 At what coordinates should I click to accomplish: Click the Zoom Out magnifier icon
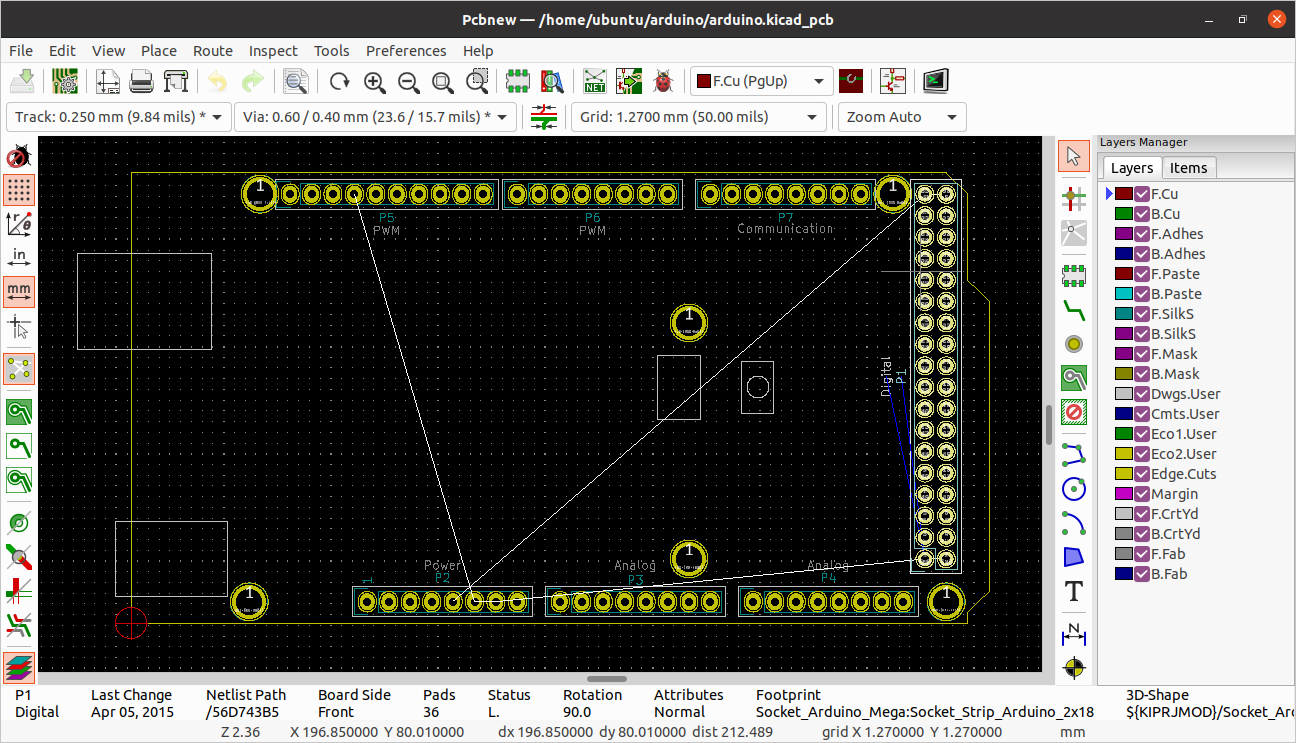pos(408,81)
